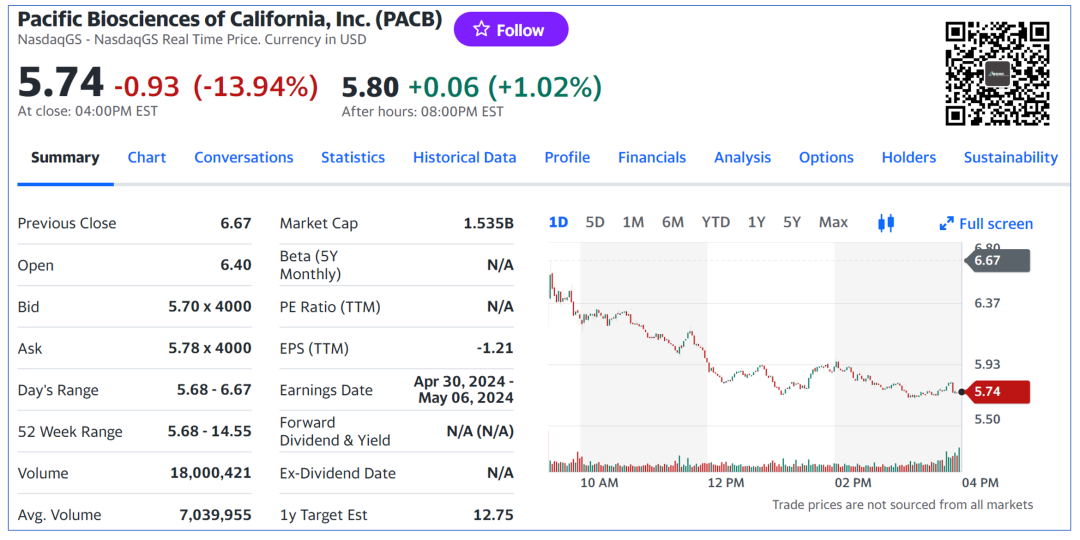Show the YTD chart range

pyautogui.click(x=715, y=222)
